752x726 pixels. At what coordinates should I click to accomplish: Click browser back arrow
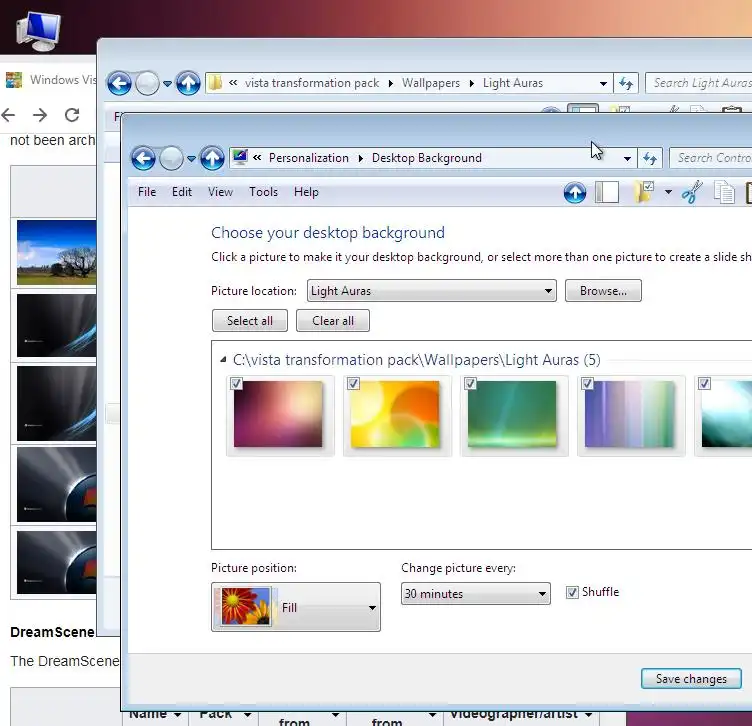[8, 115]
